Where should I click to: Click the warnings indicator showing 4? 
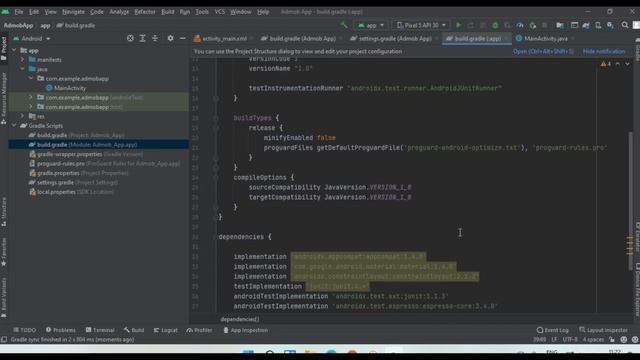[606, 64]
